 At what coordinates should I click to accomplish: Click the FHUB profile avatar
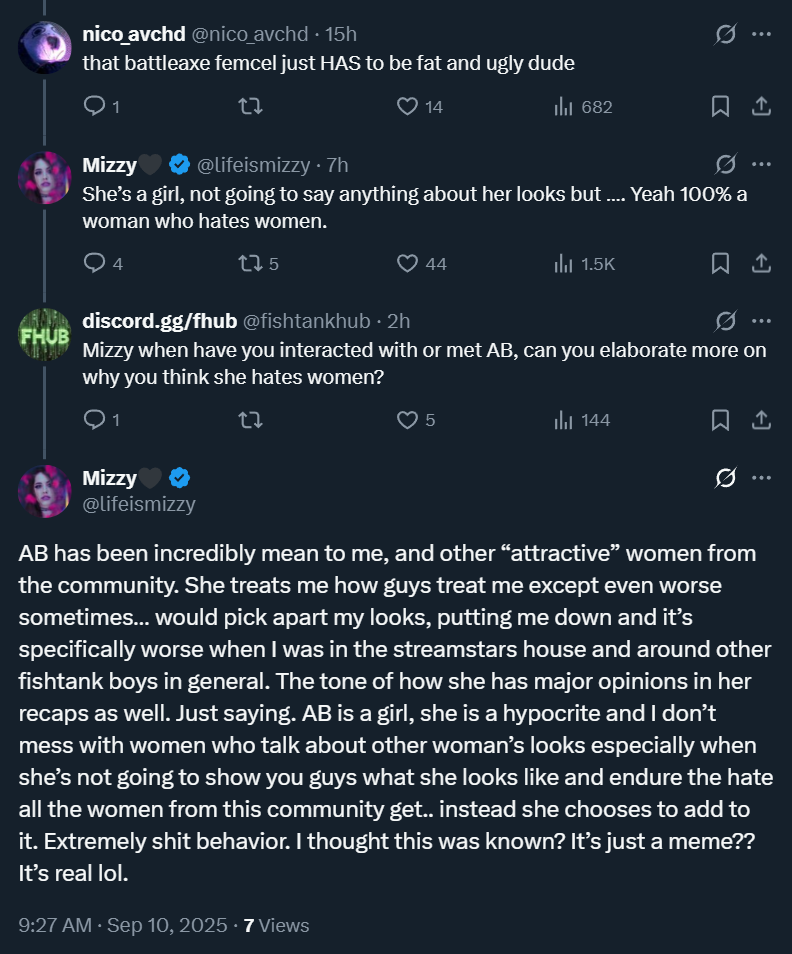45,336
